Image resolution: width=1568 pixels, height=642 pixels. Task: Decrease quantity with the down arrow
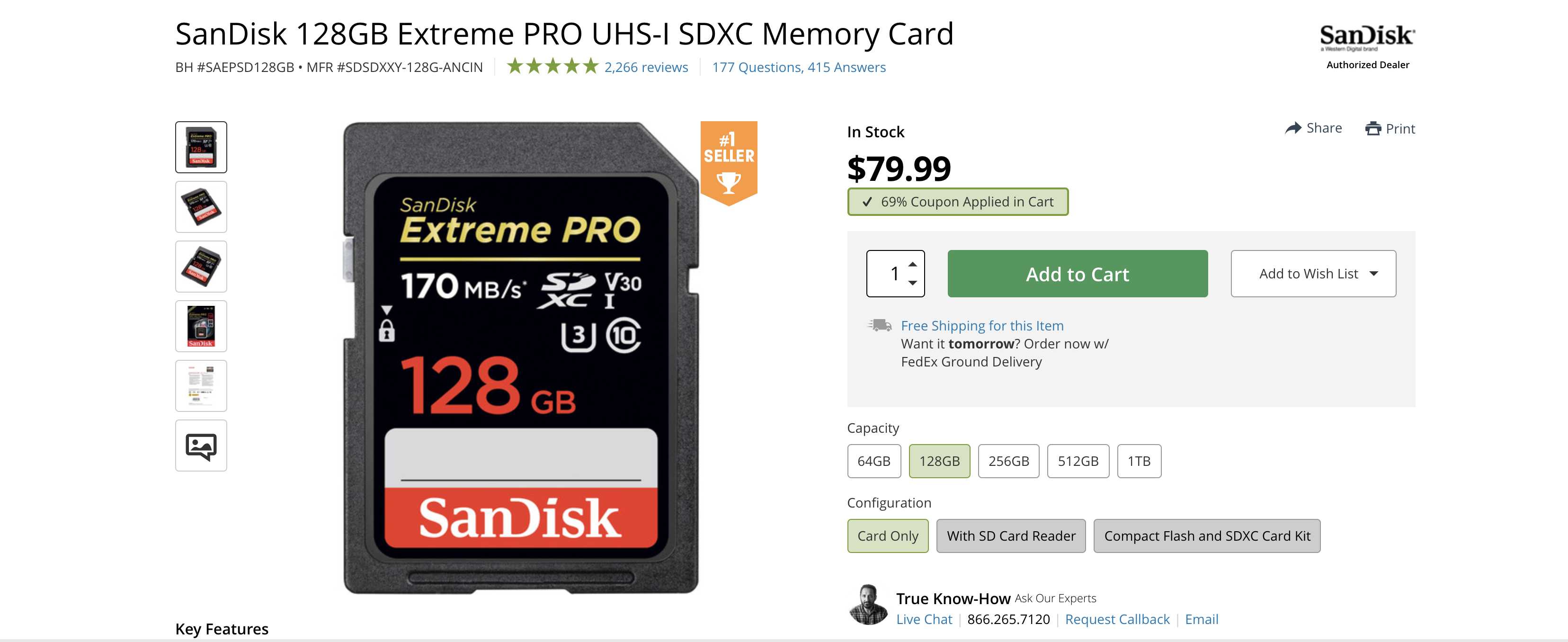click(x=912, y=283)
